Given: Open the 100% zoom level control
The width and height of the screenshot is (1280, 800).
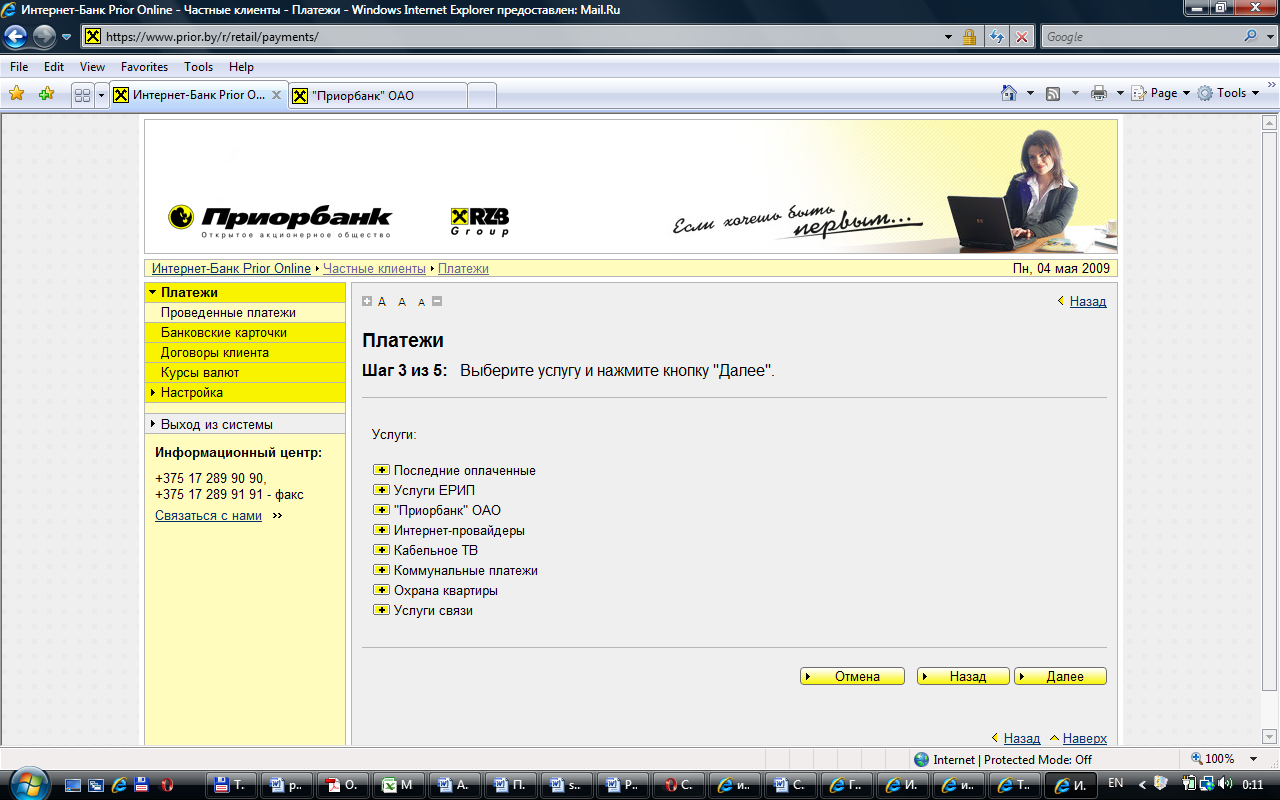Looking at the screenshot, I should point(1226,759).
